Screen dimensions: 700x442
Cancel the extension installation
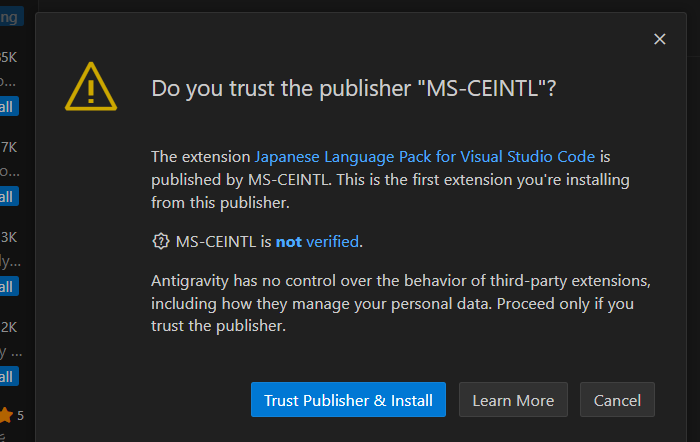coord(617,400)
